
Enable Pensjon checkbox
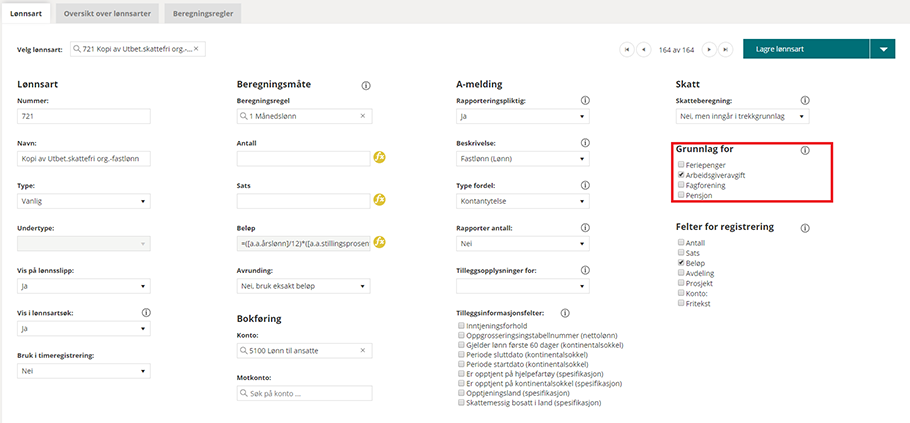[x=681, y=196]
